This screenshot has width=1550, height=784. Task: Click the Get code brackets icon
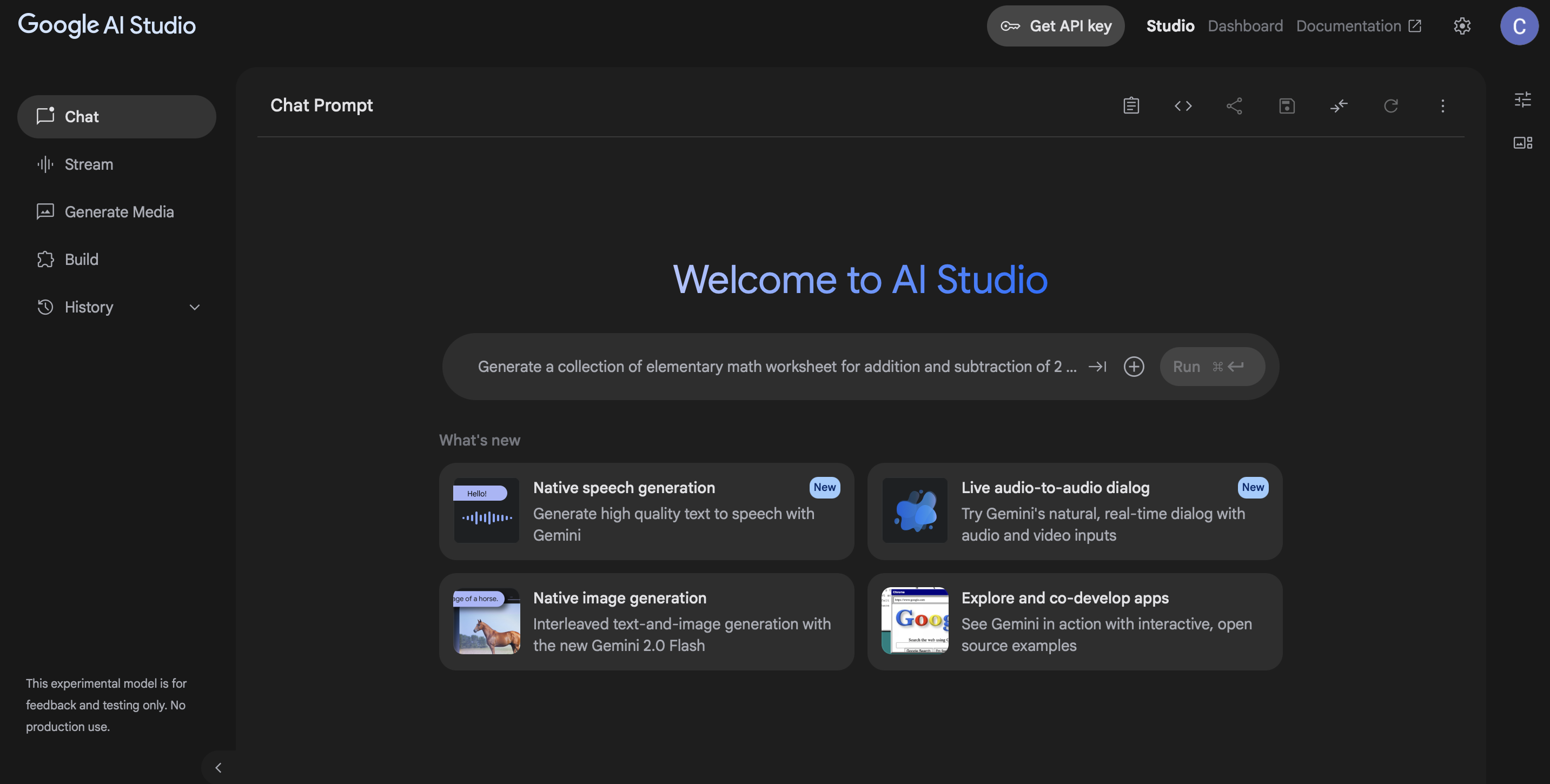click(1182, 106)
